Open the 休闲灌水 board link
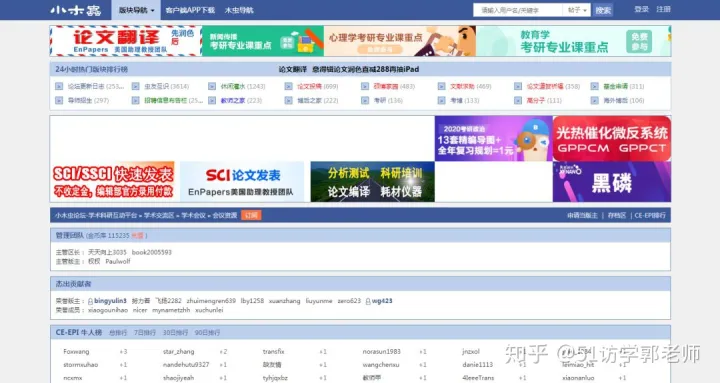The height and width of the screenshot is (383, 720). pyautogui.click(x=233, y=86)
